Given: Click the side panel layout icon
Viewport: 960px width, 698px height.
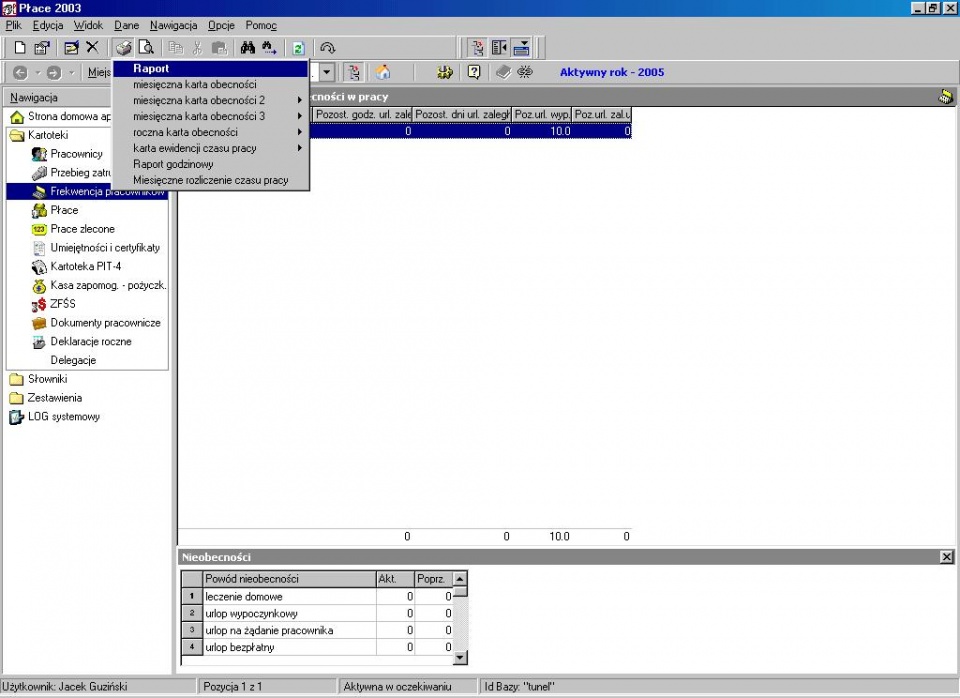Looking at the screenshot, I should tap(500, 48).
